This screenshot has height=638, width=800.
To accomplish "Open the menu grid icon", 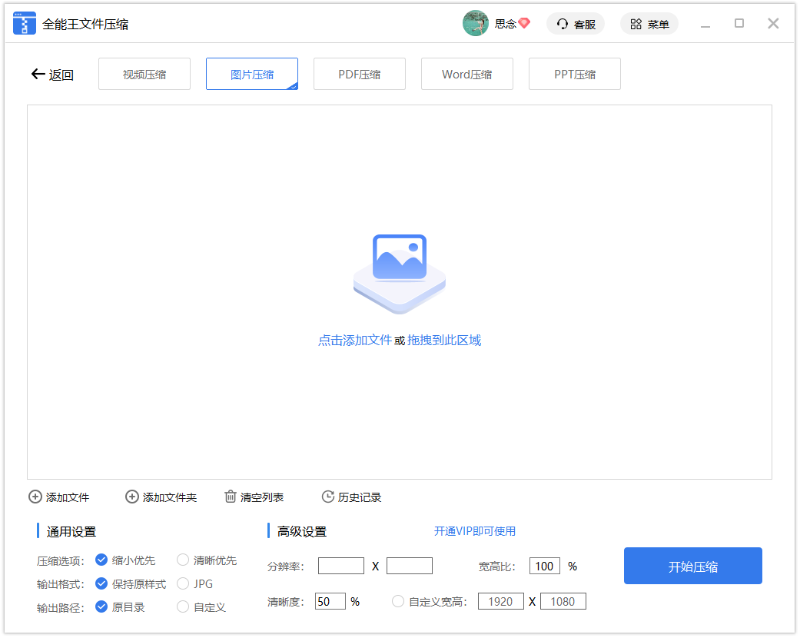I will [636, 24].
